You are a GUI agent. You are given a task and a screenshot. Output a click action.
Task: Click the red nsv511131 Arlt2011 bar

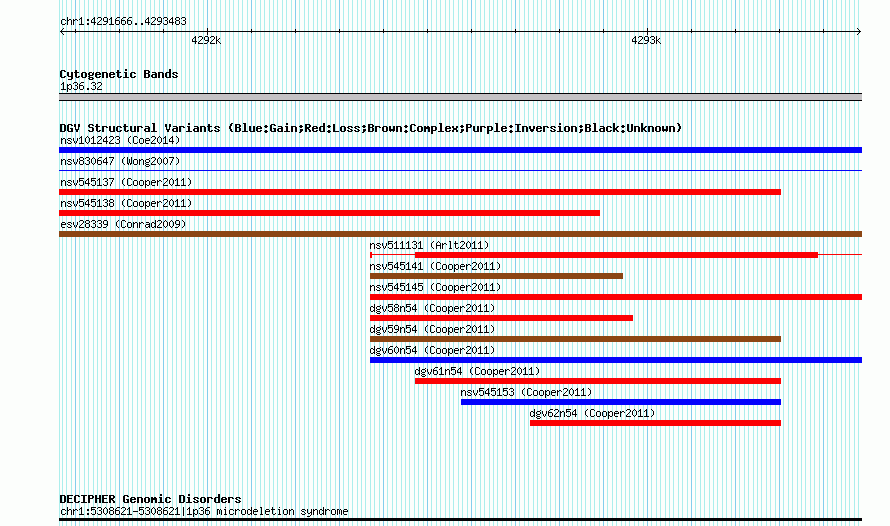click(616, 255)
